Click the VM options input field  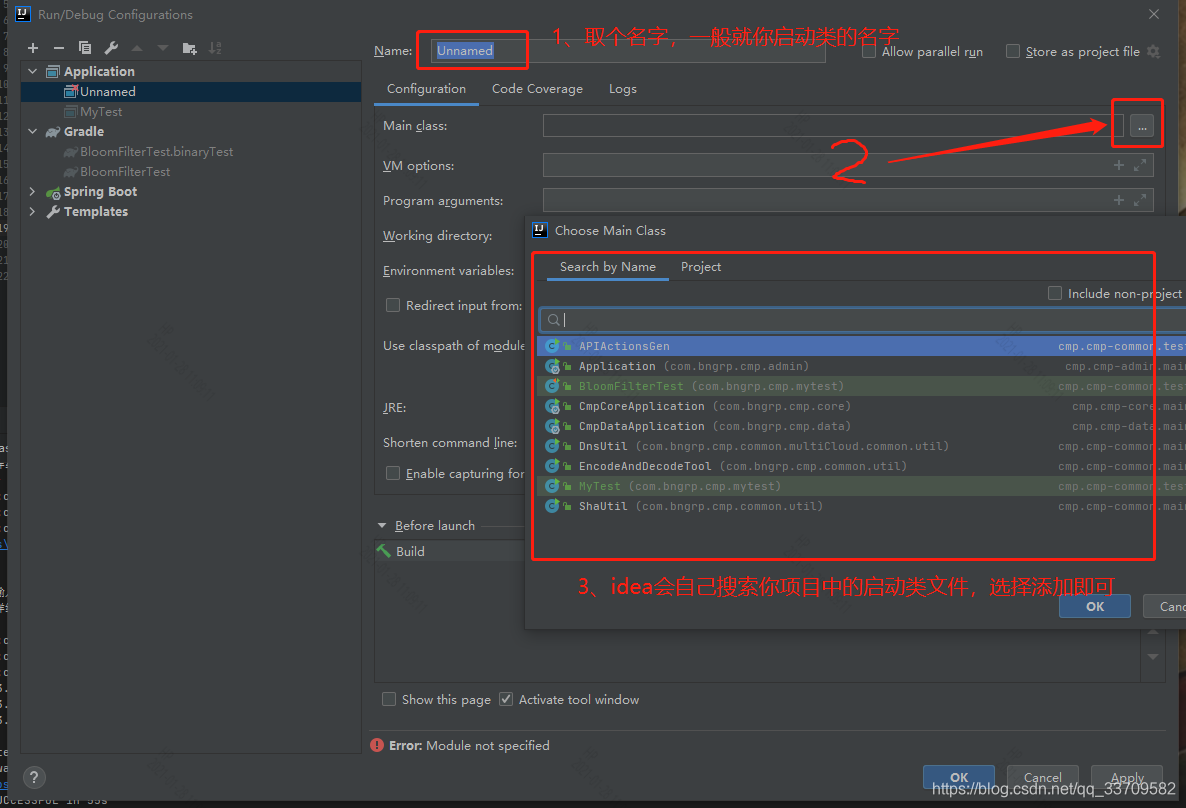(x=848, y=165)
